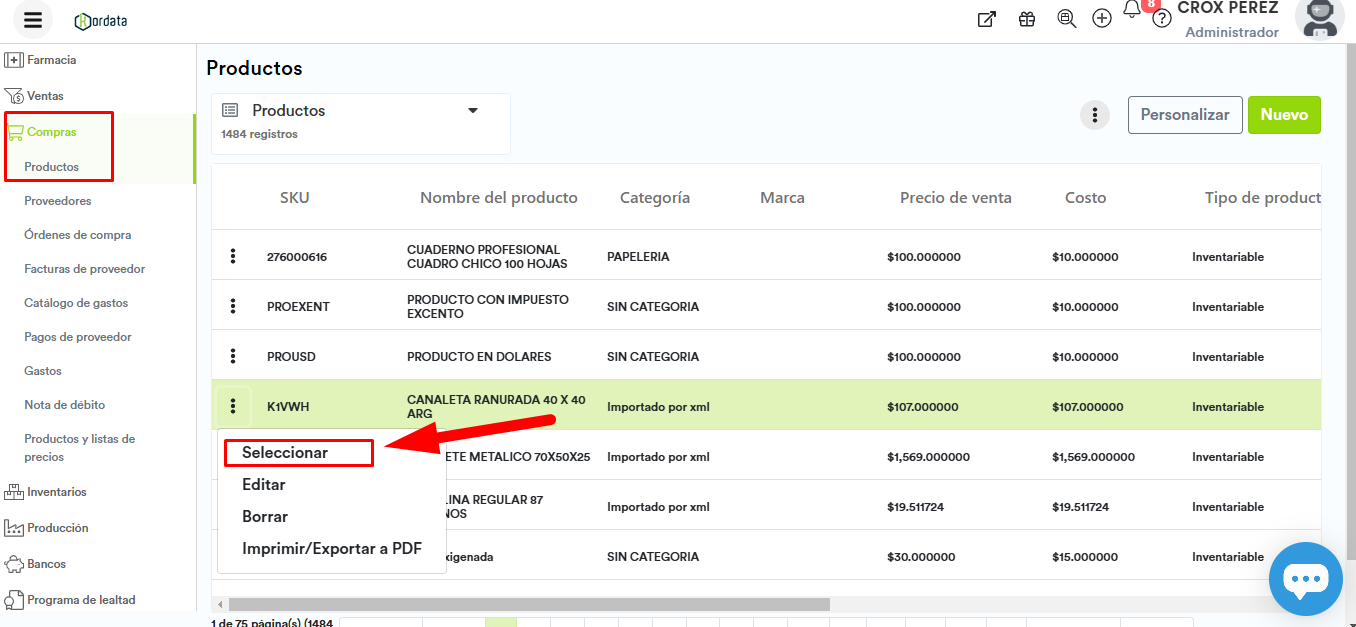Open notifications bell icon
This screenshot has width=1356, height=627.
point(1132,11)
